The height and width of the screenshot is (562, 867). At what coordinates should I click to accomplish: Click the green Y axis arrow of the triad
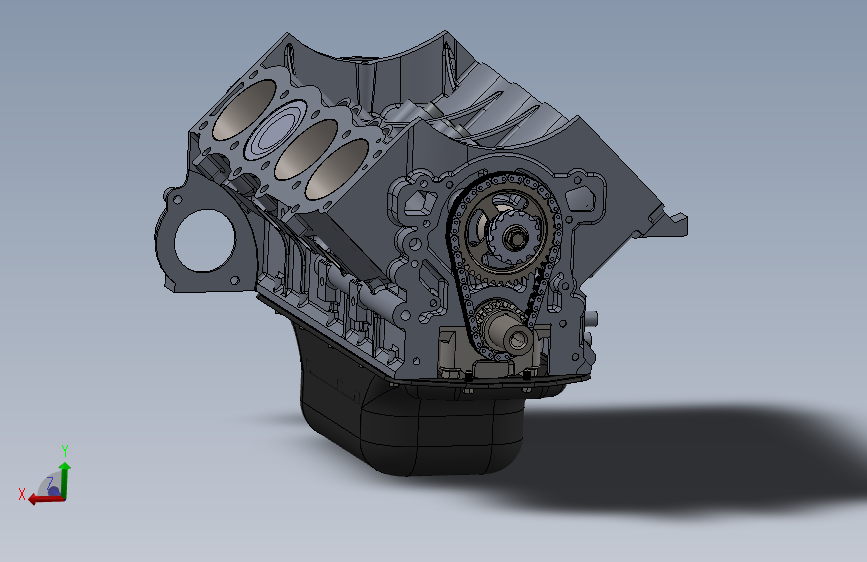65,480
